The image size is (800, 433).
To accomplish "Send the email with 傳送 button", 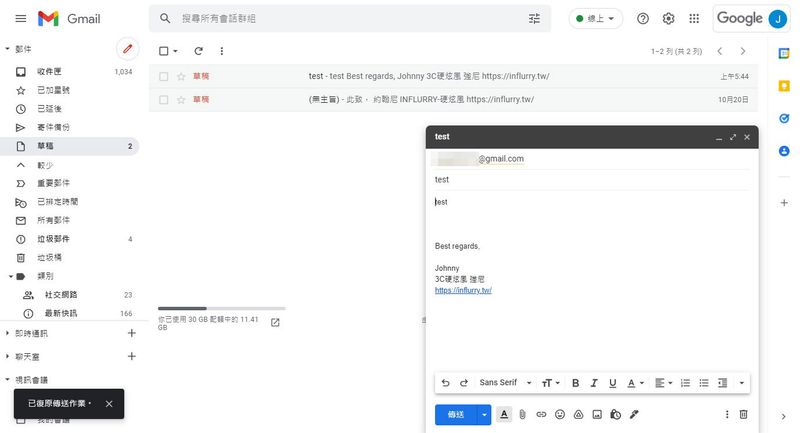I will (x=456, y=415).
